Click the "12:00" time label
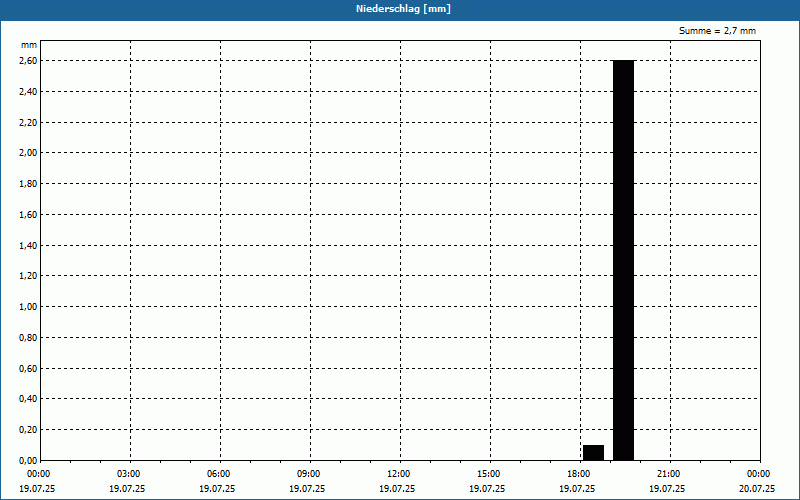The width and height of the screenshot is (800, 500). [x=398, y=474]
